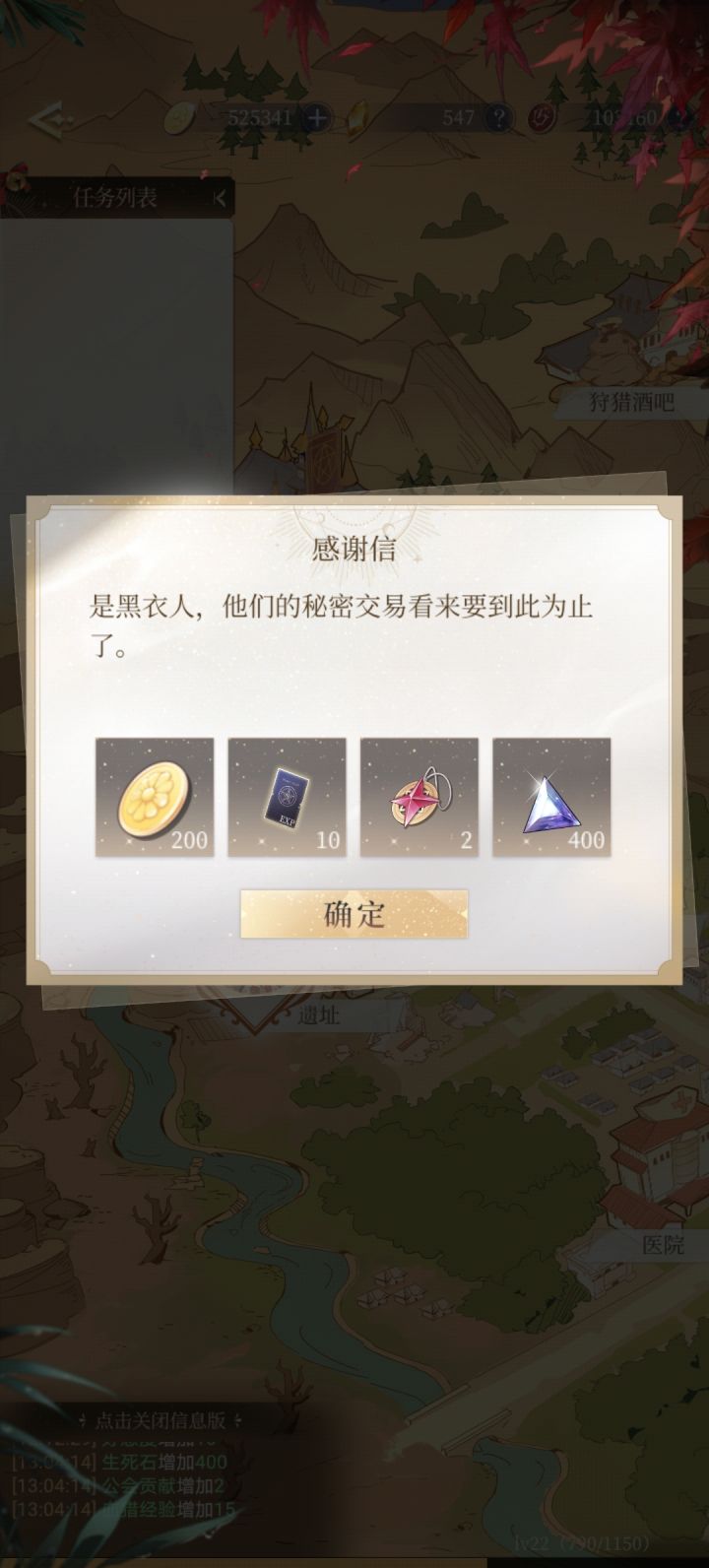Select the red star medal reward
This screenshot has width=709, height=1568.
(419, 797)
